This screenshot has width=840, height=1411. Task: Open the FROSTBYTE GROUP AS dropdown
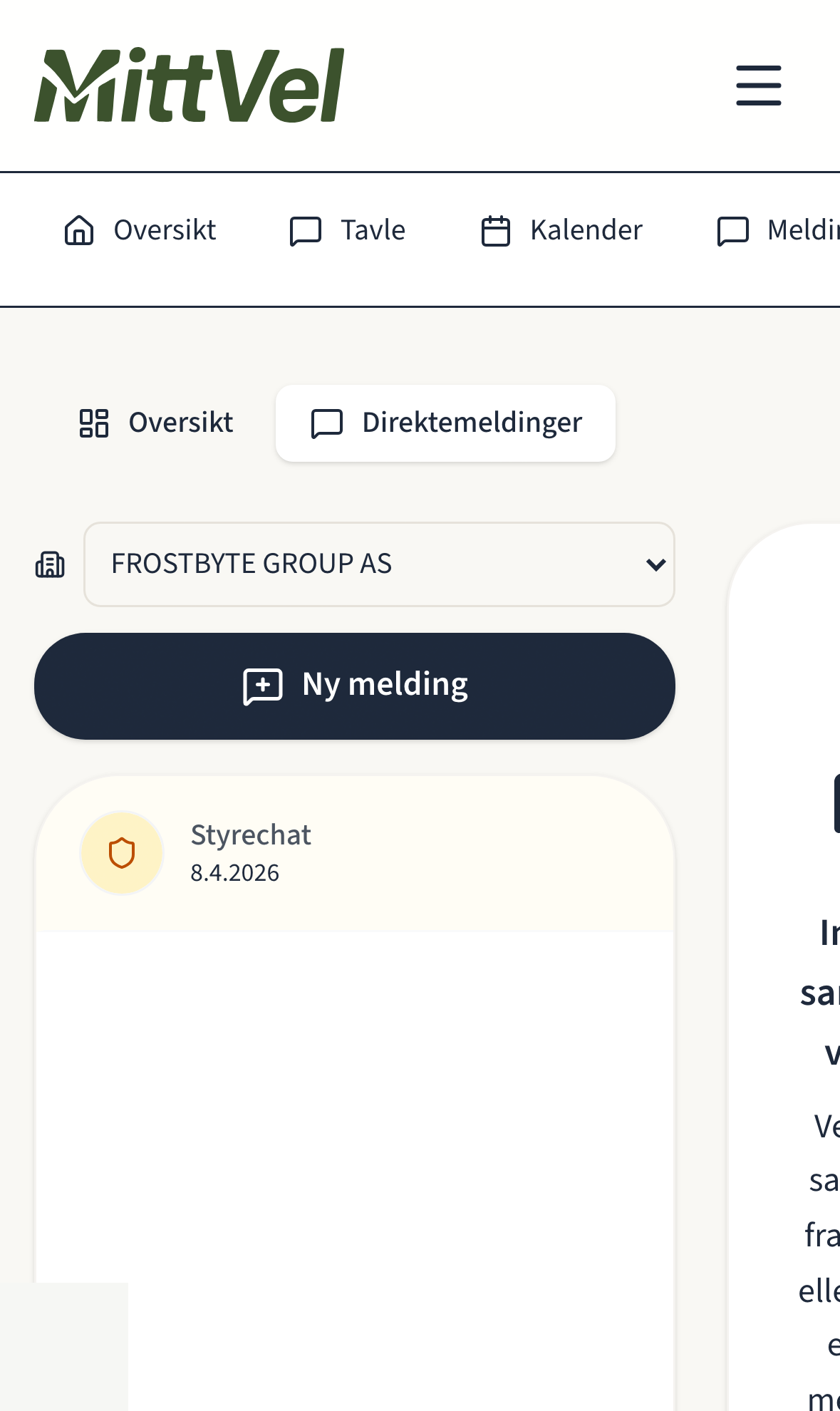coord(379,564)
